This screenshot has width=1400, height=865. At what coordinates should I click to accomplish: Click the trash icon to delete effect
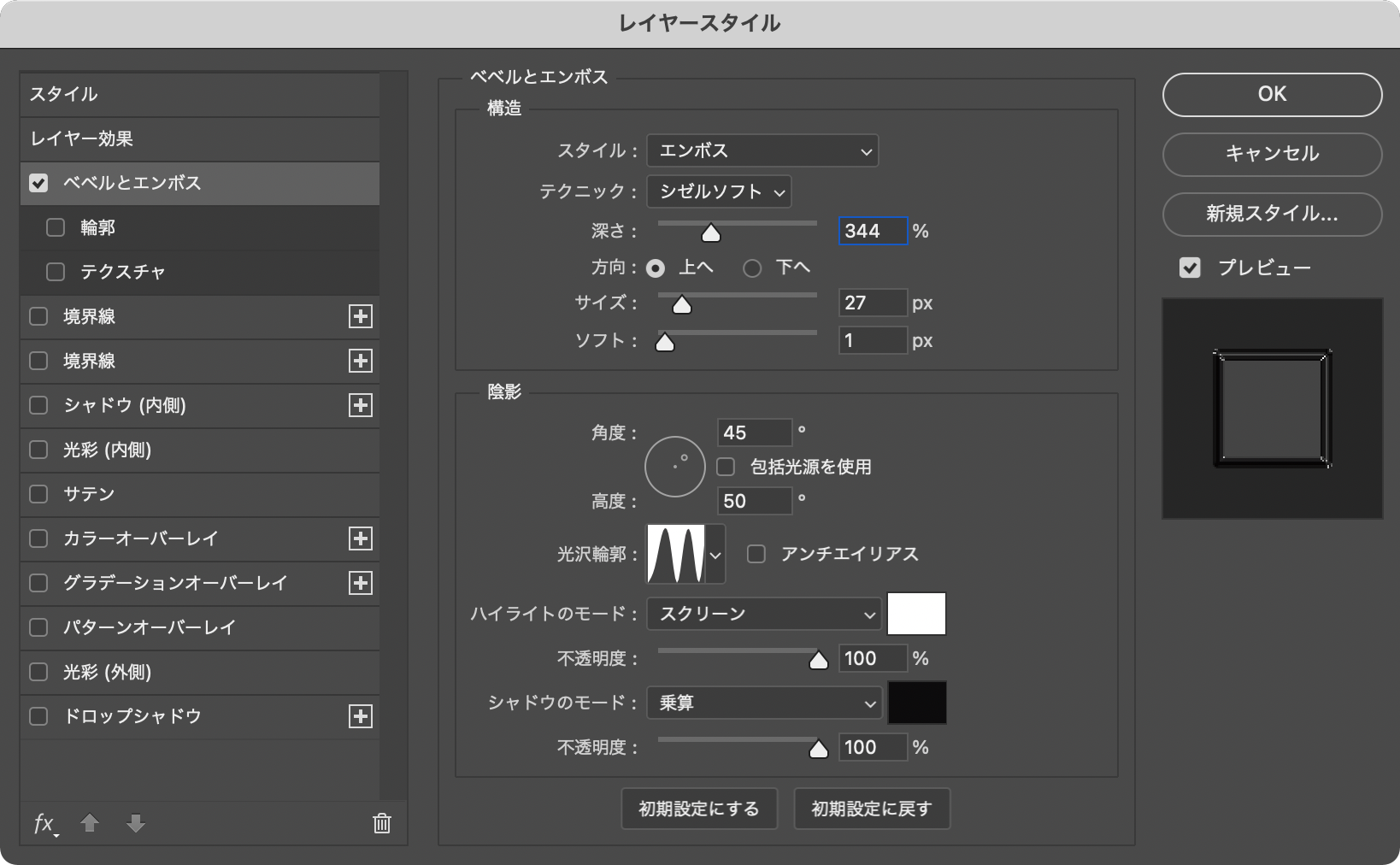(x=382, y=823)
